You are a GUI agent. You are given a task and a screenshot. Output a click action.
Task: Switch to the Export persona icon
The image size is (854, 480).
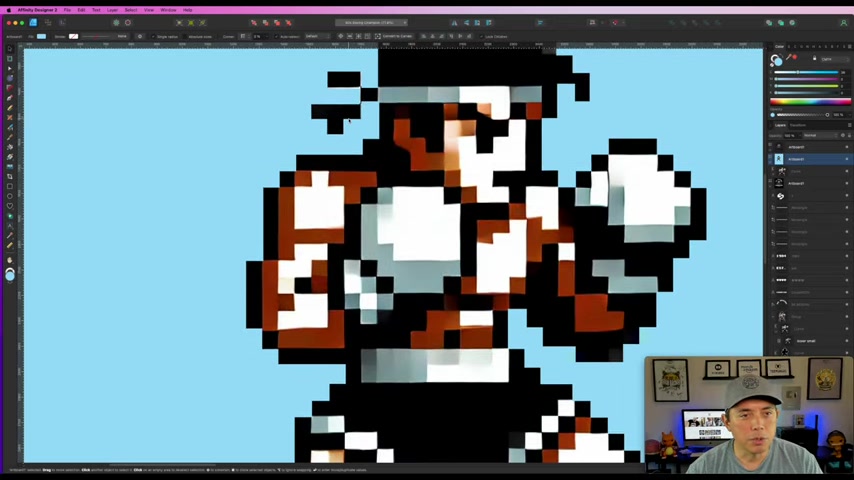click(62, 22)
